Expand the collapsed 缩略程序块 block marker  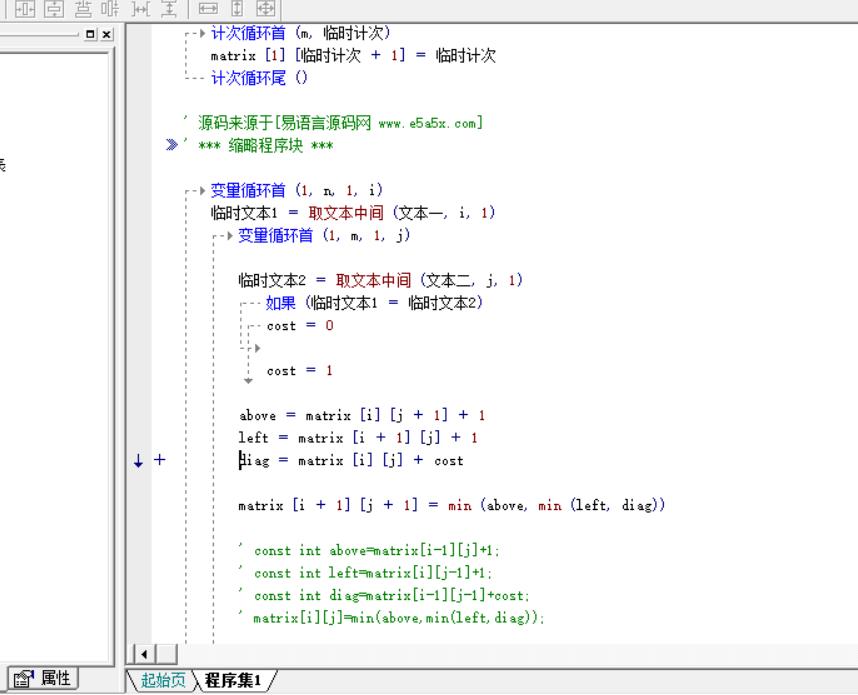[x=171, y=144]
